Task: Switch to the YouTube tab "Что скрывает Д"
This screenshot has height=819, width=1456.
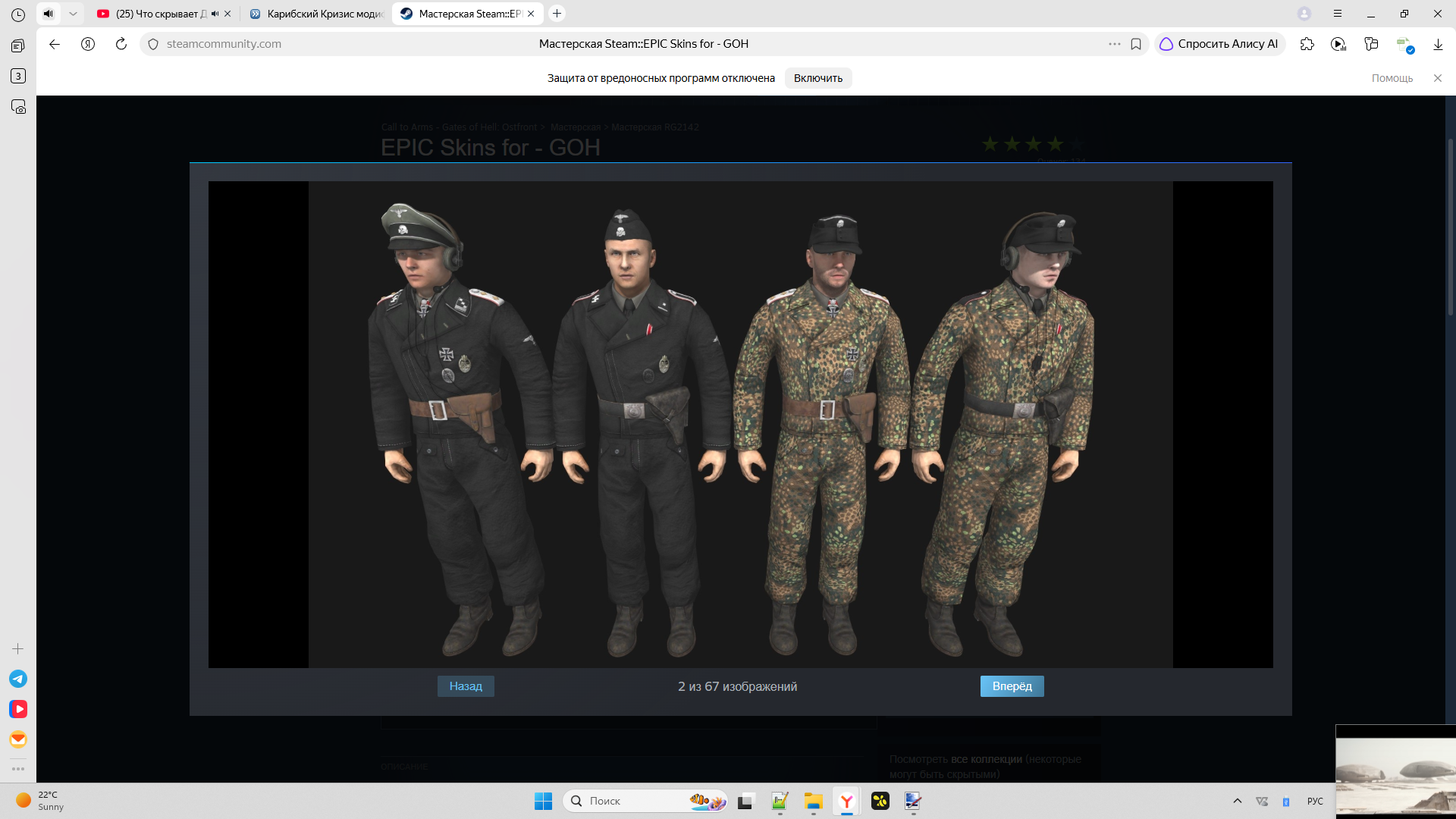Action: [x=161, y=14]
